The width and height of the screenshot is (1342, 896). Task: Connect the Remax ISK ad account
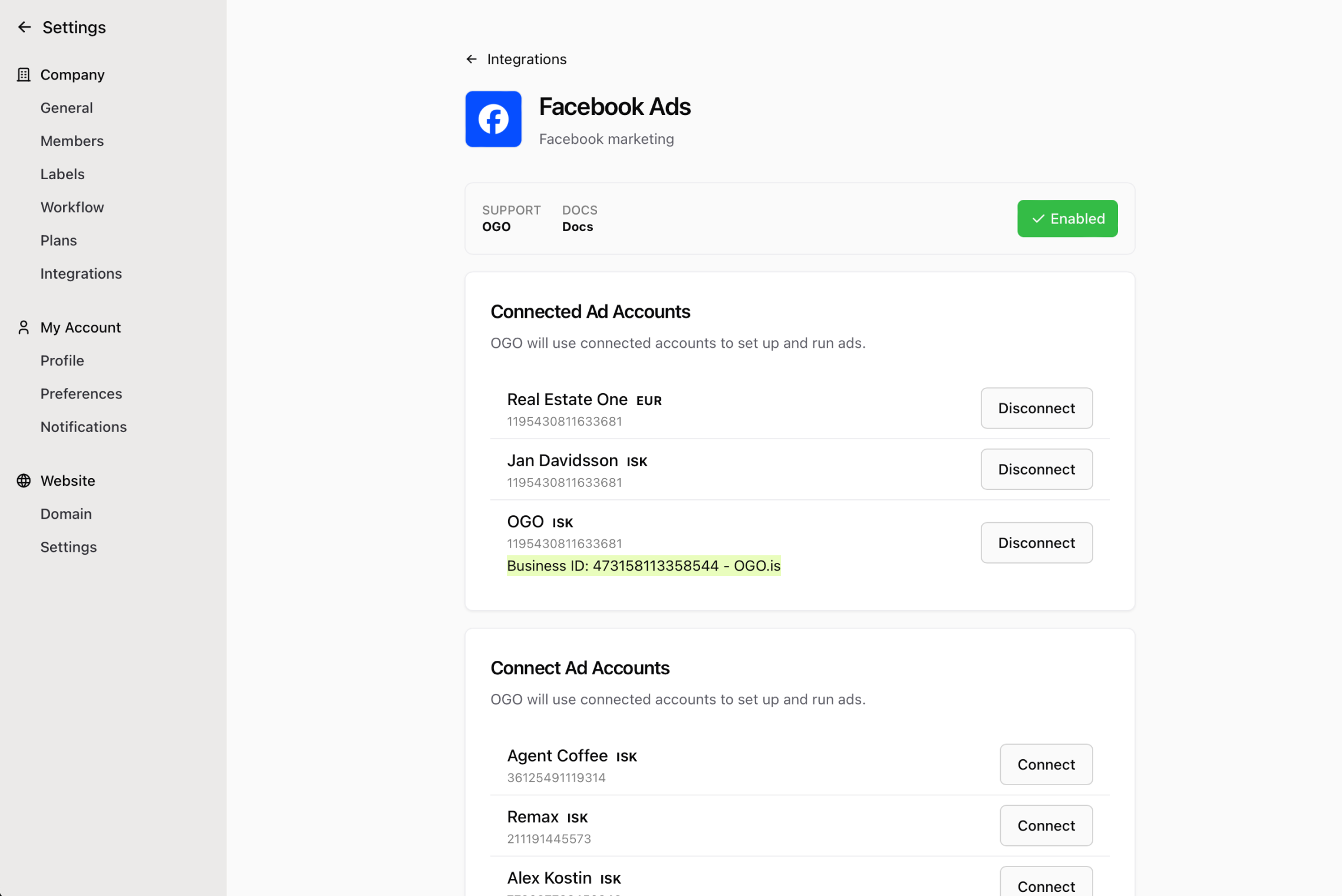(x=1046, y=825)
